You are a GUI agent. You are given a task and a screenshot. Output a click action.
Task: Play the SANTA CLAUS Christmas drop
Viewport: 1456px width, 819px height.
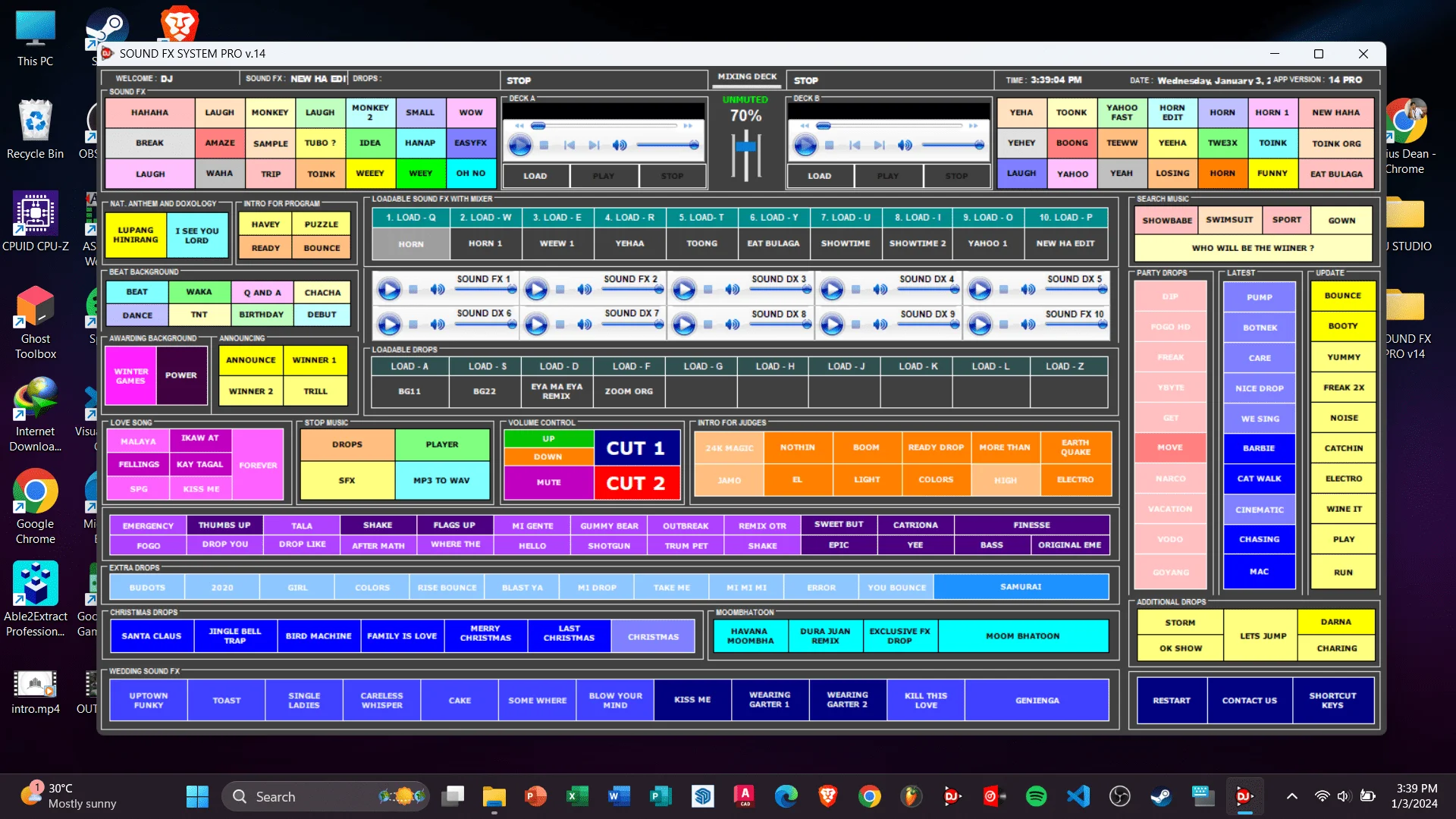(152, 636)
